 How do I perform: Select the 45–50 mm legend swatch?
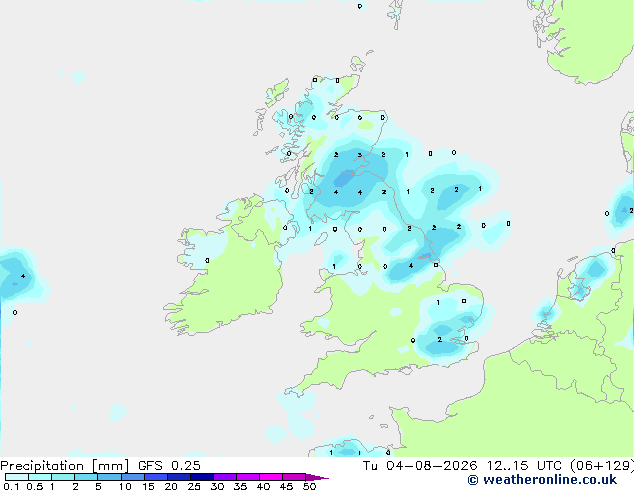pyautogui.click(x=294, y=477)
